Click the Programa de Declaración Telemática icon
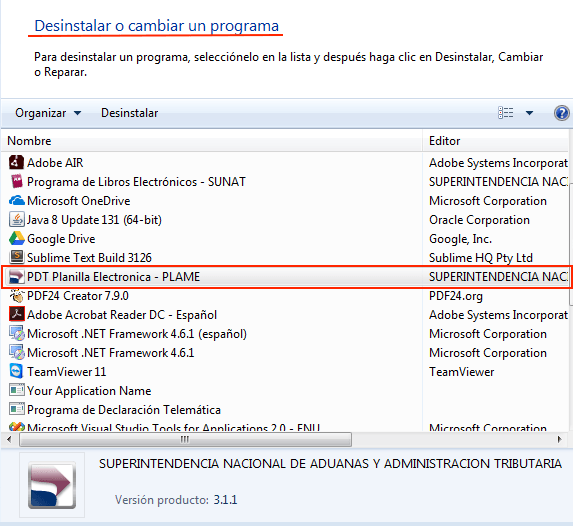 (x=16, y=409)
